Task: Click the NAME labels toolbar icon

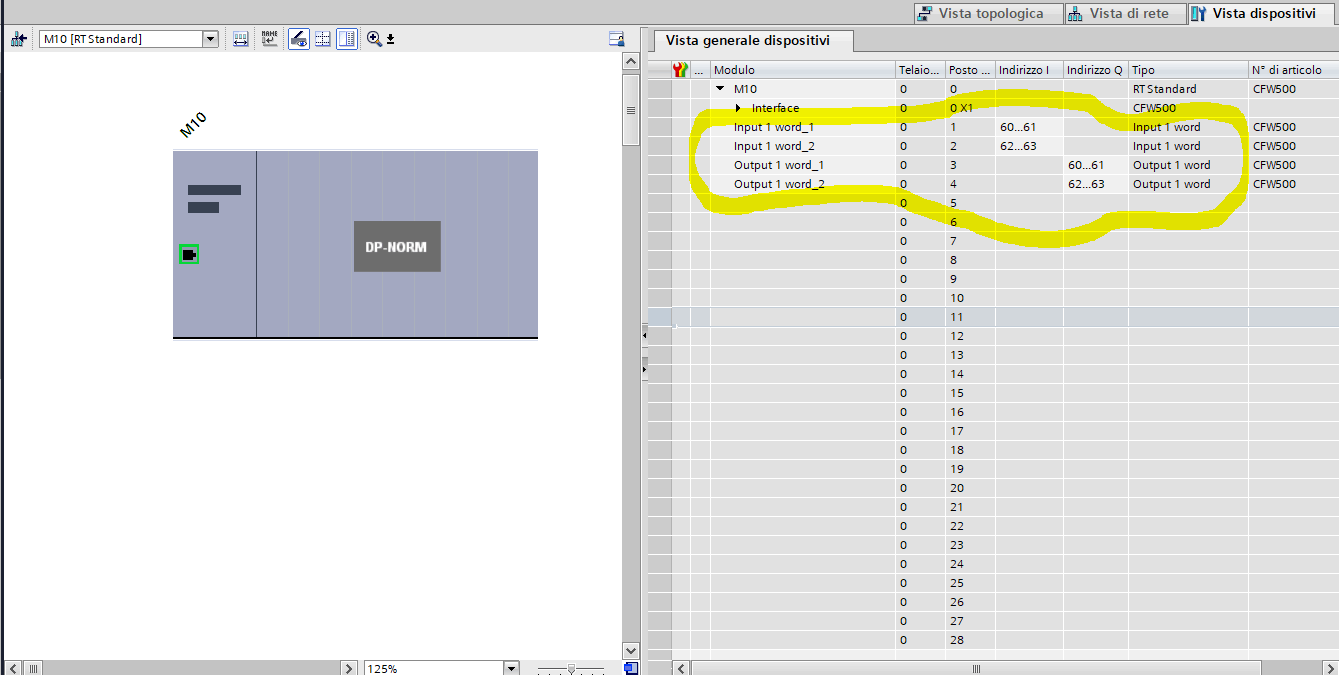Action: pyautogui.click(x=269, y=39)
